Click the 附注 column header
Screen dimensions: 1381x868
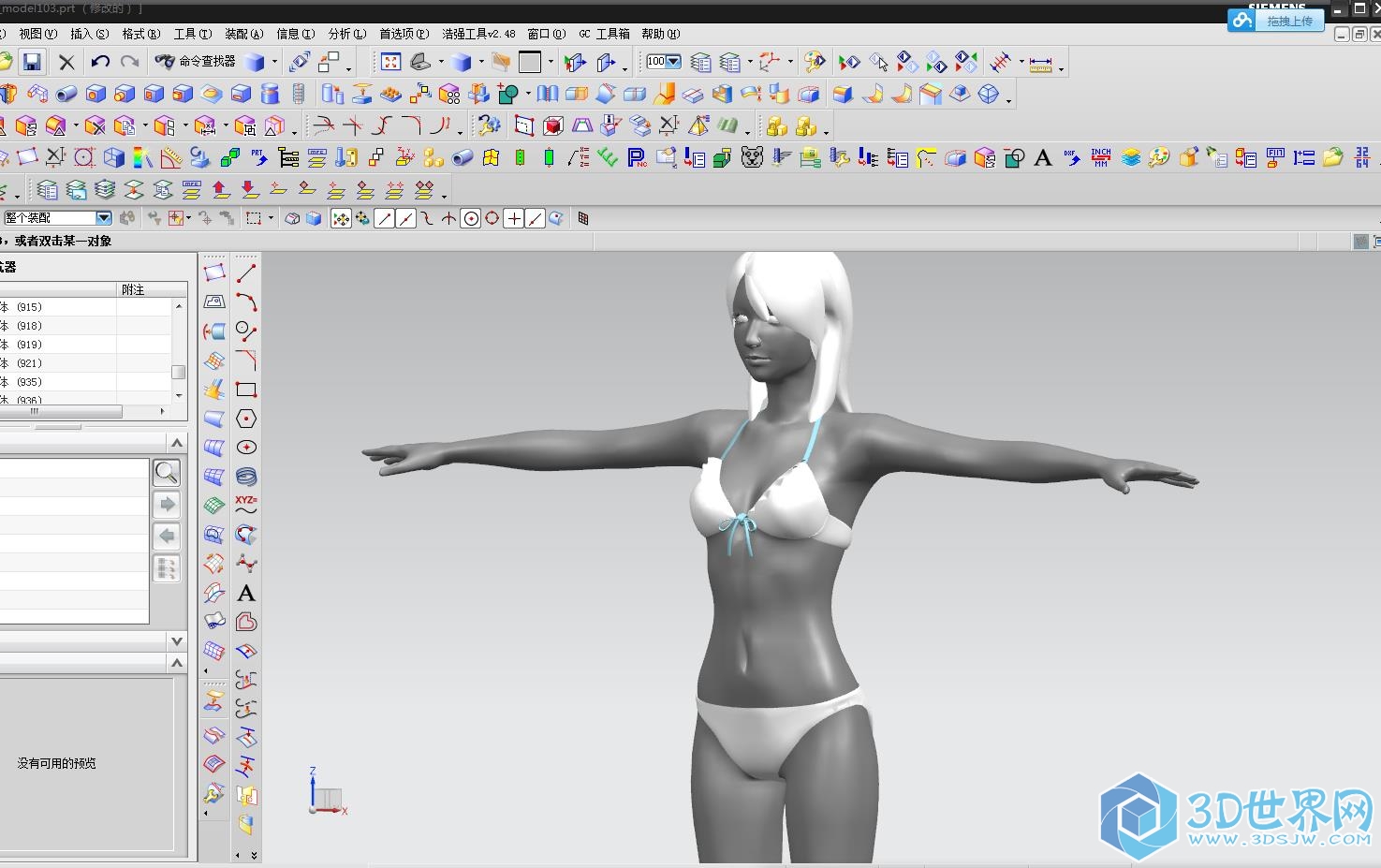pyautogui.click(x=152, y=289)
